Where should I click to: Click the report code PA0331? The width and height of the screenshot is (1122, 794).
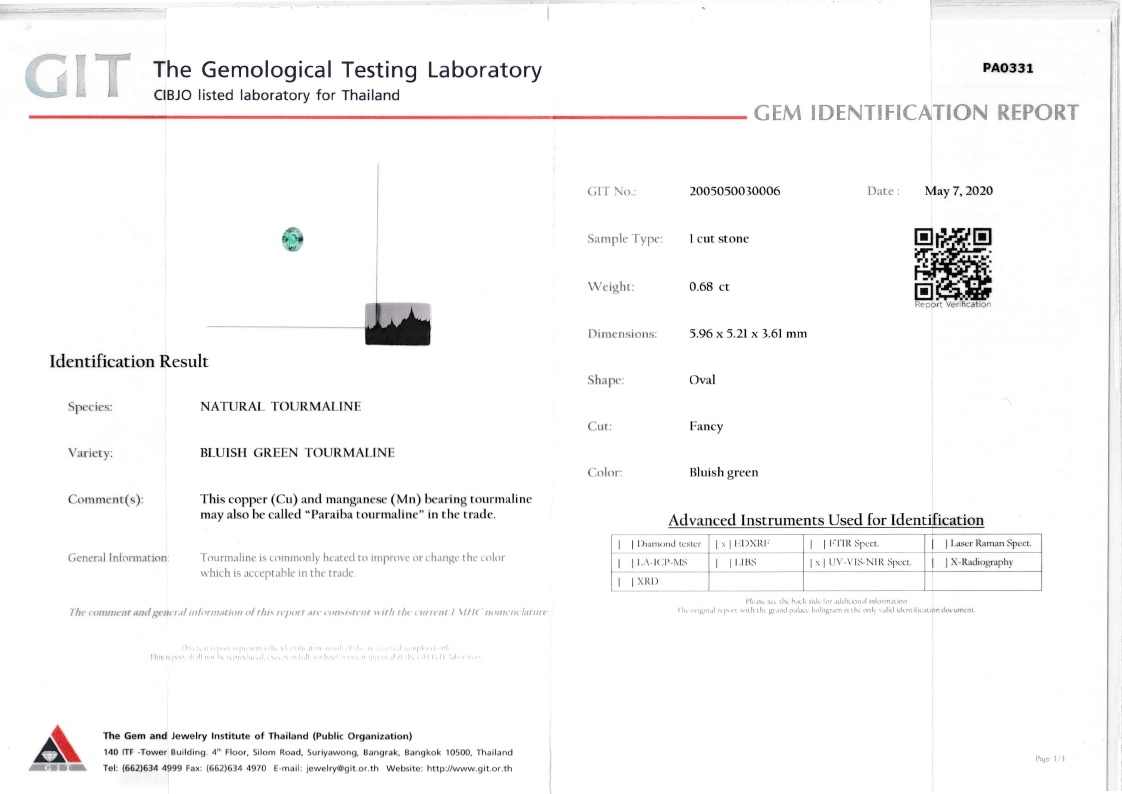point(1007,68)
